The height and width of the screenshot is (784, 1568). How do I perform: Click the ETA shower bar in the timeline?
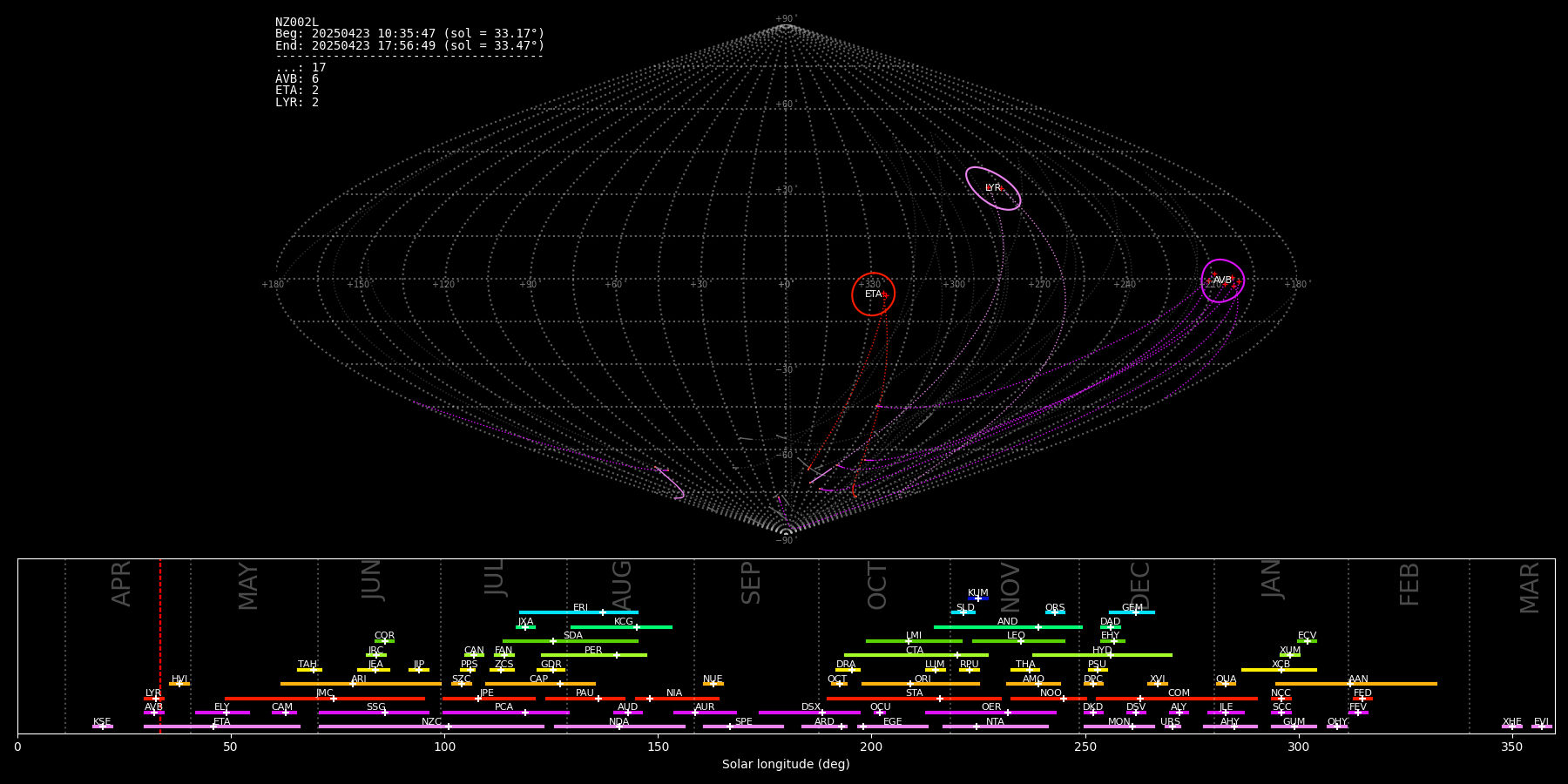click(222, 727)
